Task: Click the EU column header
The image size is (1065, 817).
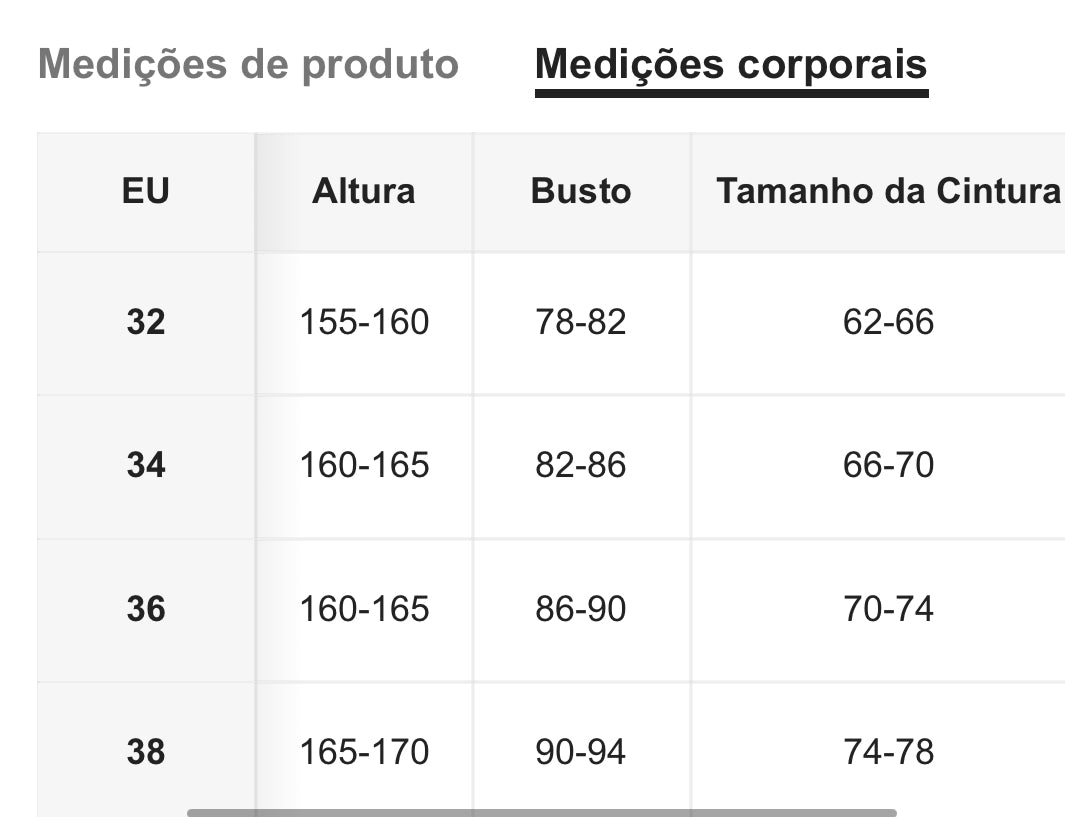Action: tap(146, 191)
